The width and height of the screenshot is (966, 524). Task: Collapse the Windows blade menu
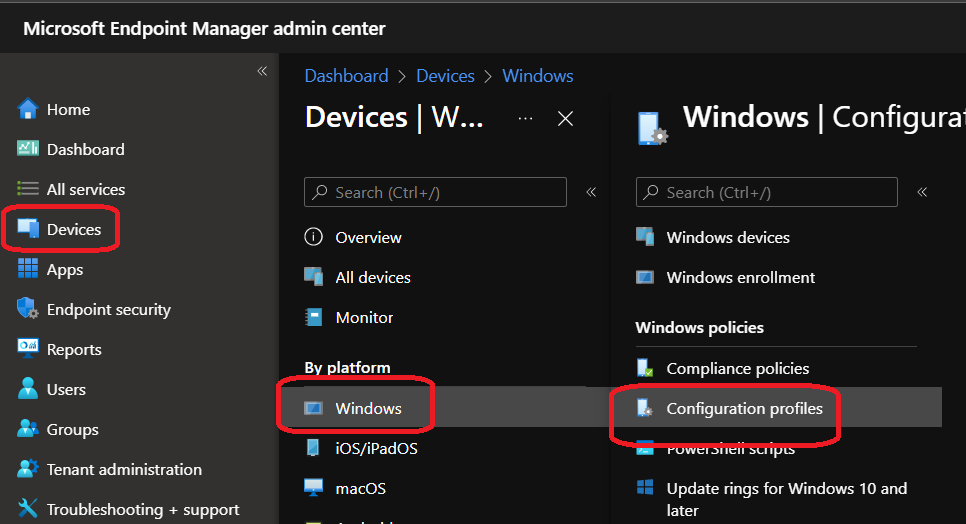[x=922, y=192]
